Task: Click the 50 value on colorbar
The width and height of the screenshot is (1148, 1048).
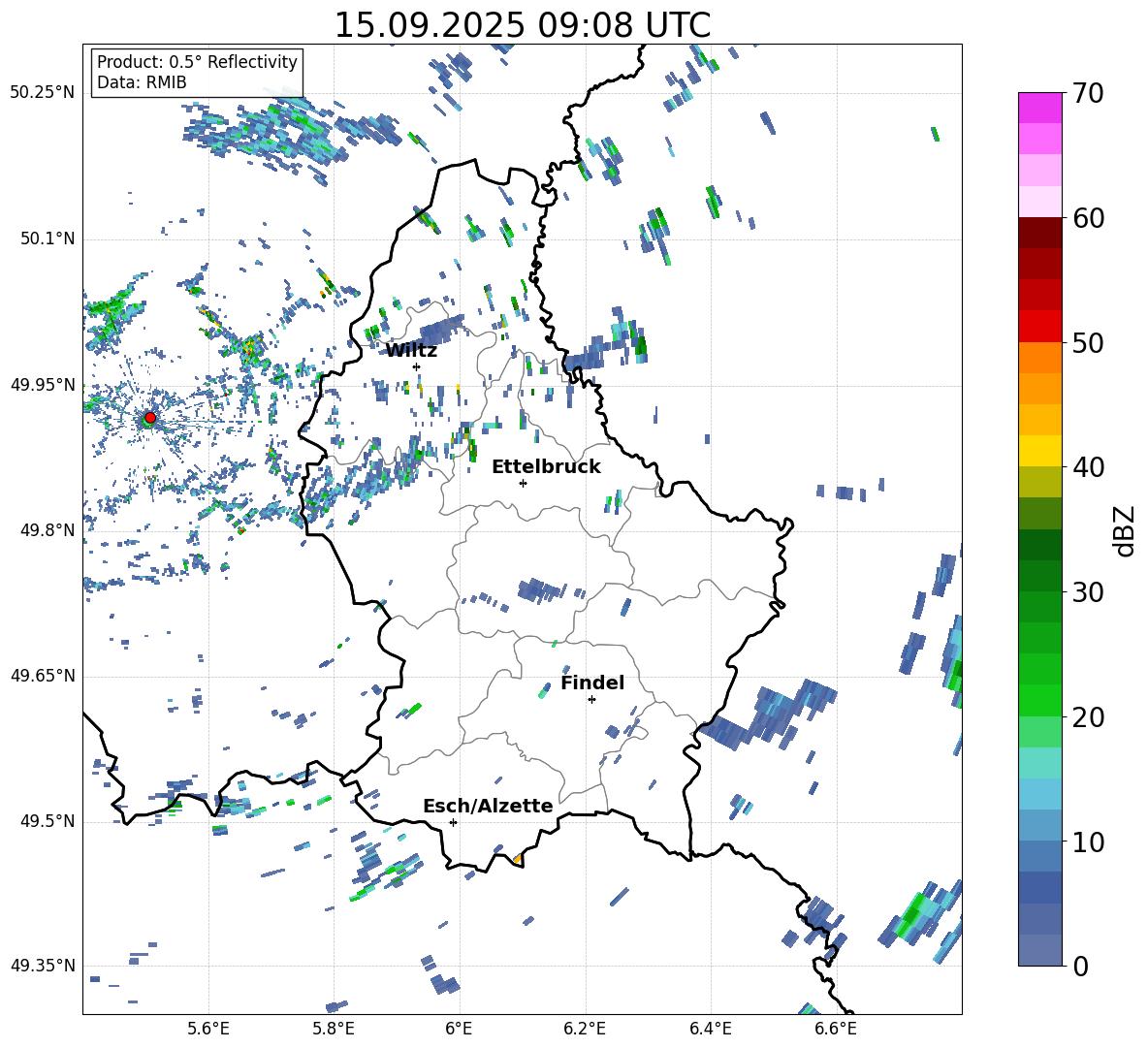Action: (1088, 342)
